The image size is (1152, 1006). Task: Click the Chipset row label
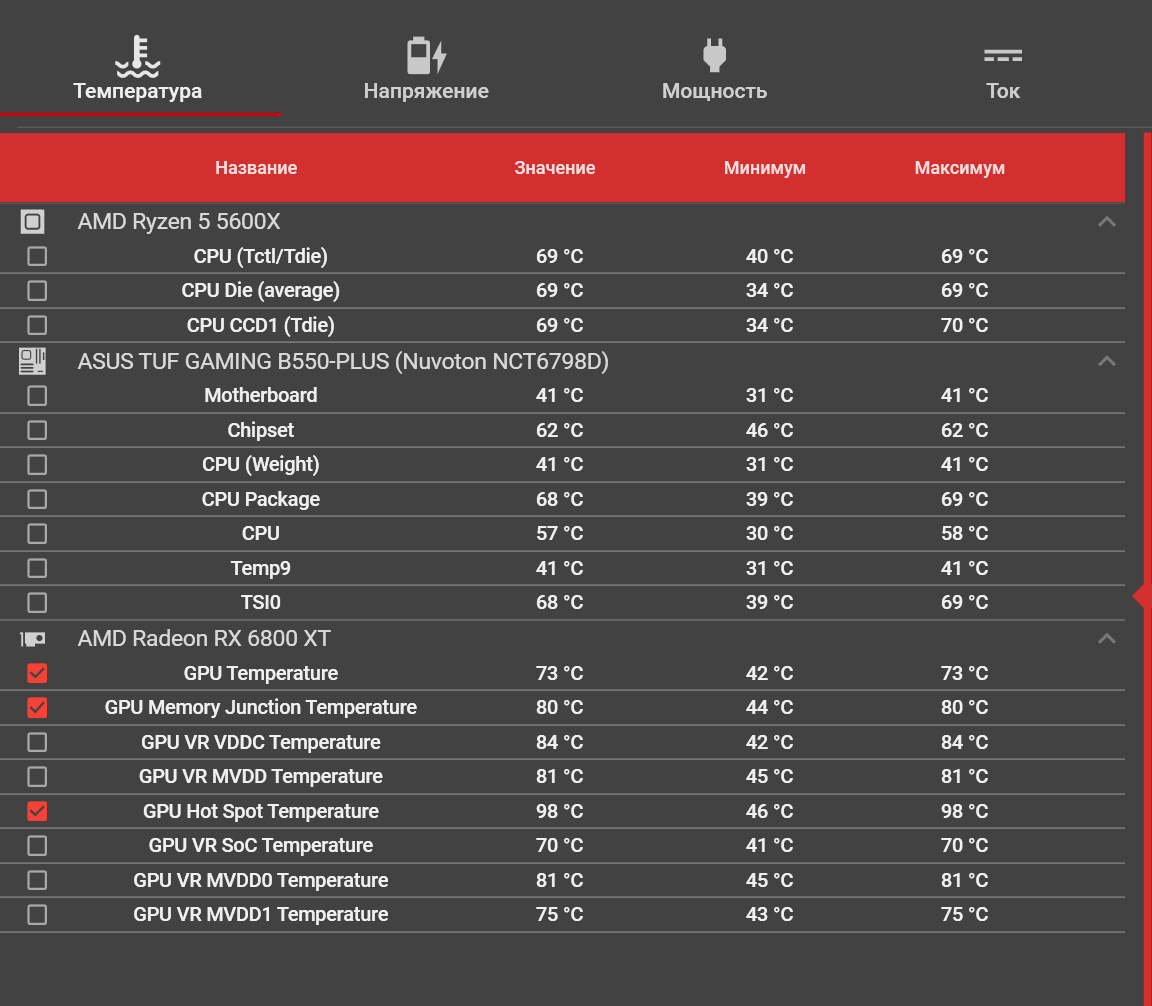(x=261, y=430)
